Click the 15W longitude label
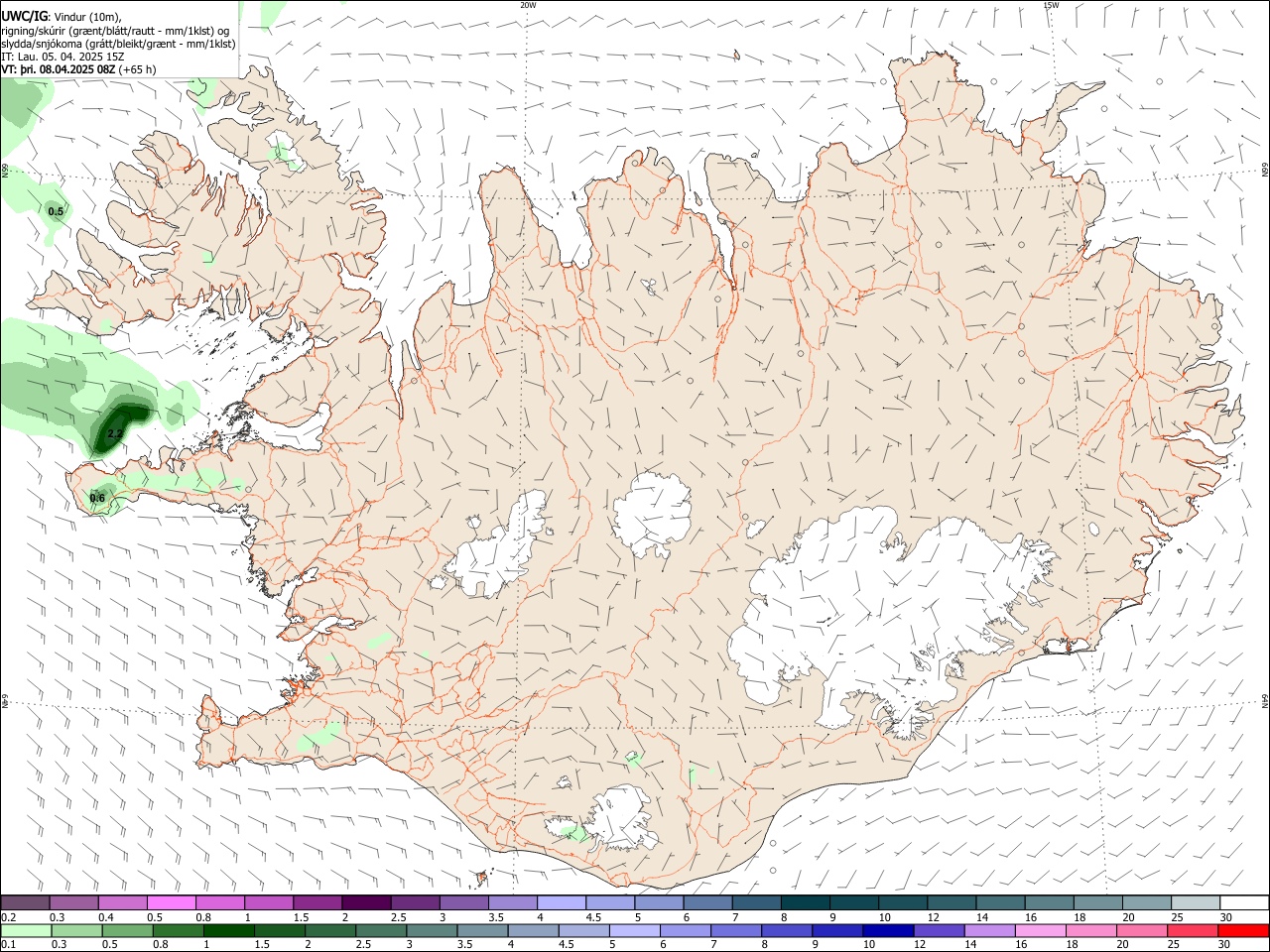The width and height of the screenshot is (1270, 952). (1051, 5)
